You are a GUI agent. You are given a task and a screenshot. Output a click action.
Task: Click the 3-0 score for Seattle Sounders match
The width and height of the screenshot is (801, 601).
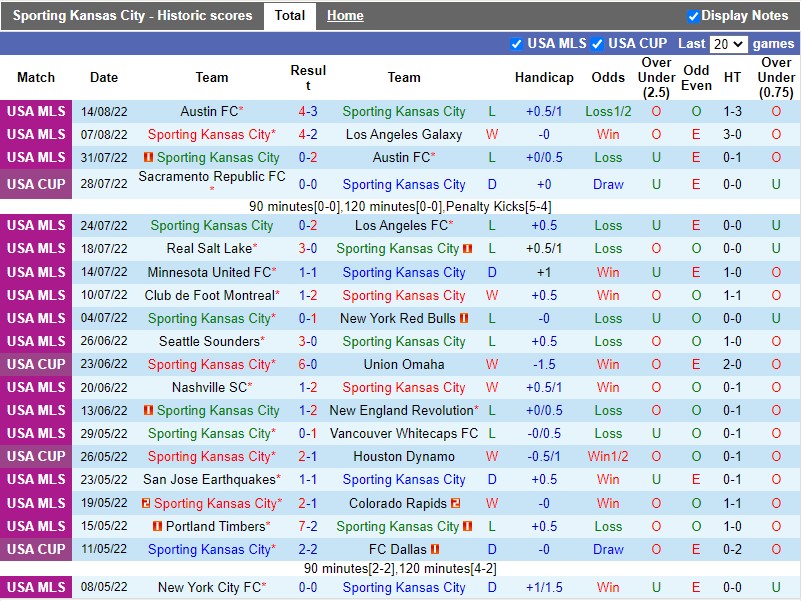coord(308,341)
